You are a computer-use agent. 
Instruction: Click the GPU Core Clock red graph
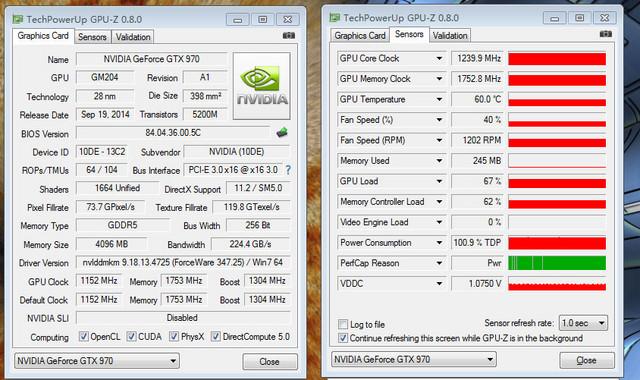tap(557, 58)
